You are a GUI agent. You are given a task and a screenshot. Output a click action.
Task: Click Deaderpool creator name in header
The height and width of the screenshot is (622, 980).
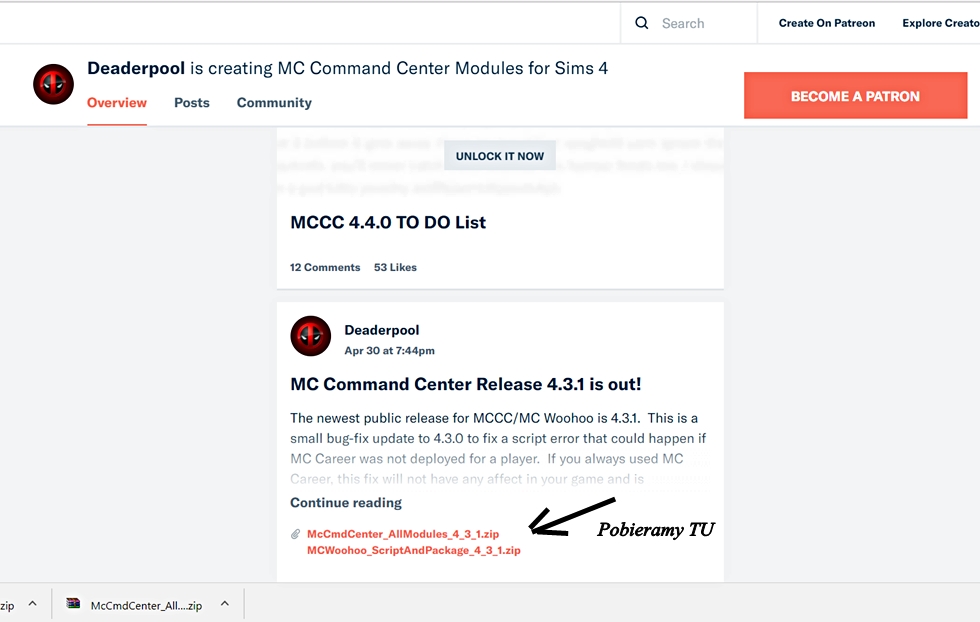[x=136, y=68]
